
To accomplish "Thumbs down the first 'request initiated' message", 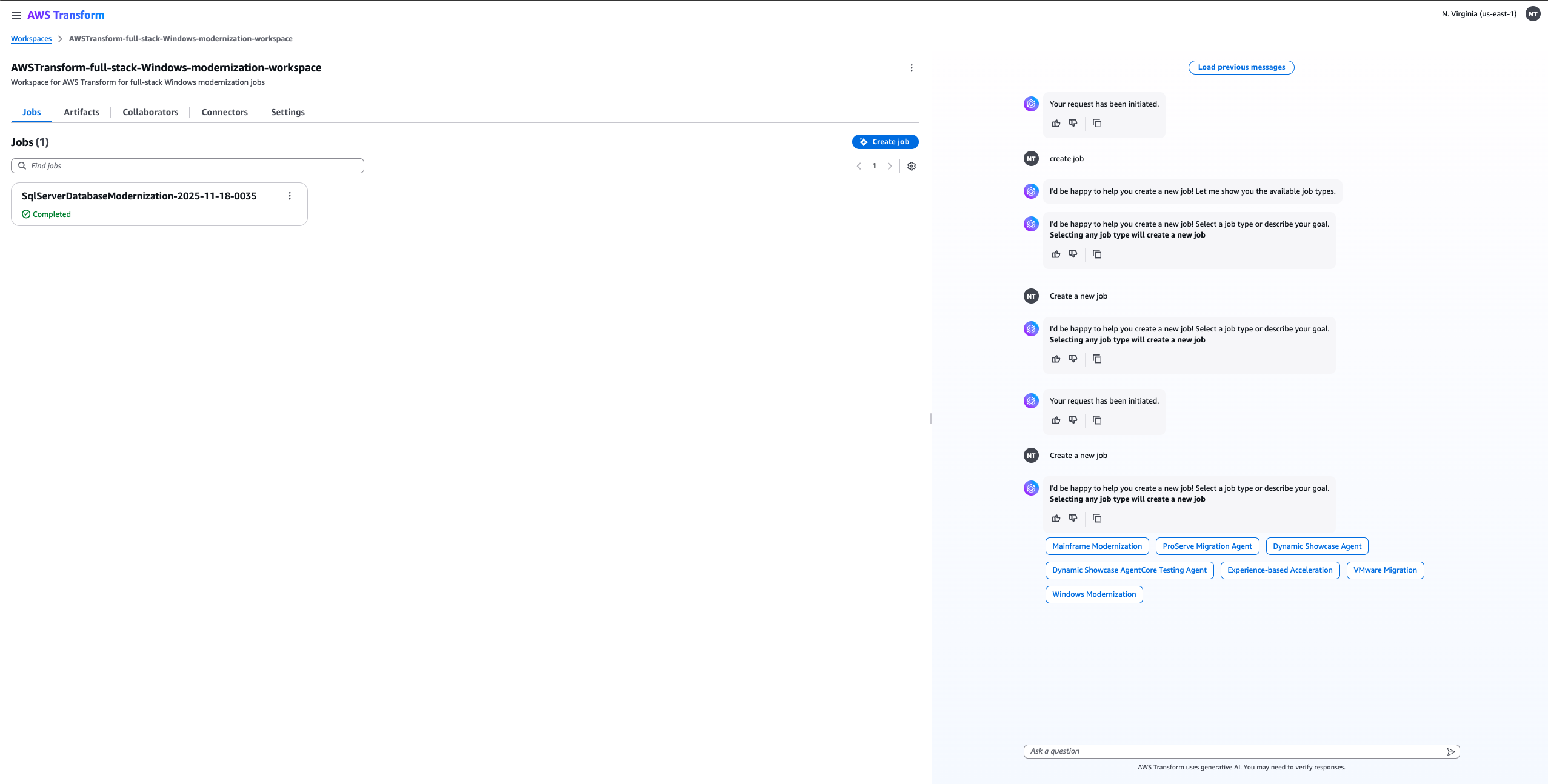I will [1073, 124].
